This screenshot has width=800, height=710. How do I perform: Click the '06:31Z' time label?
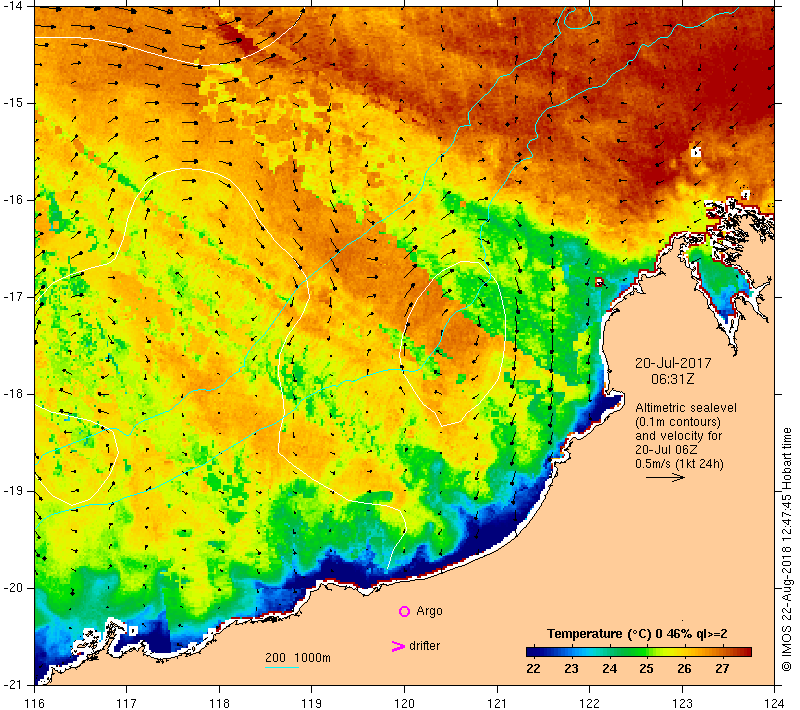pyautogui.click(x=672, y=379)
